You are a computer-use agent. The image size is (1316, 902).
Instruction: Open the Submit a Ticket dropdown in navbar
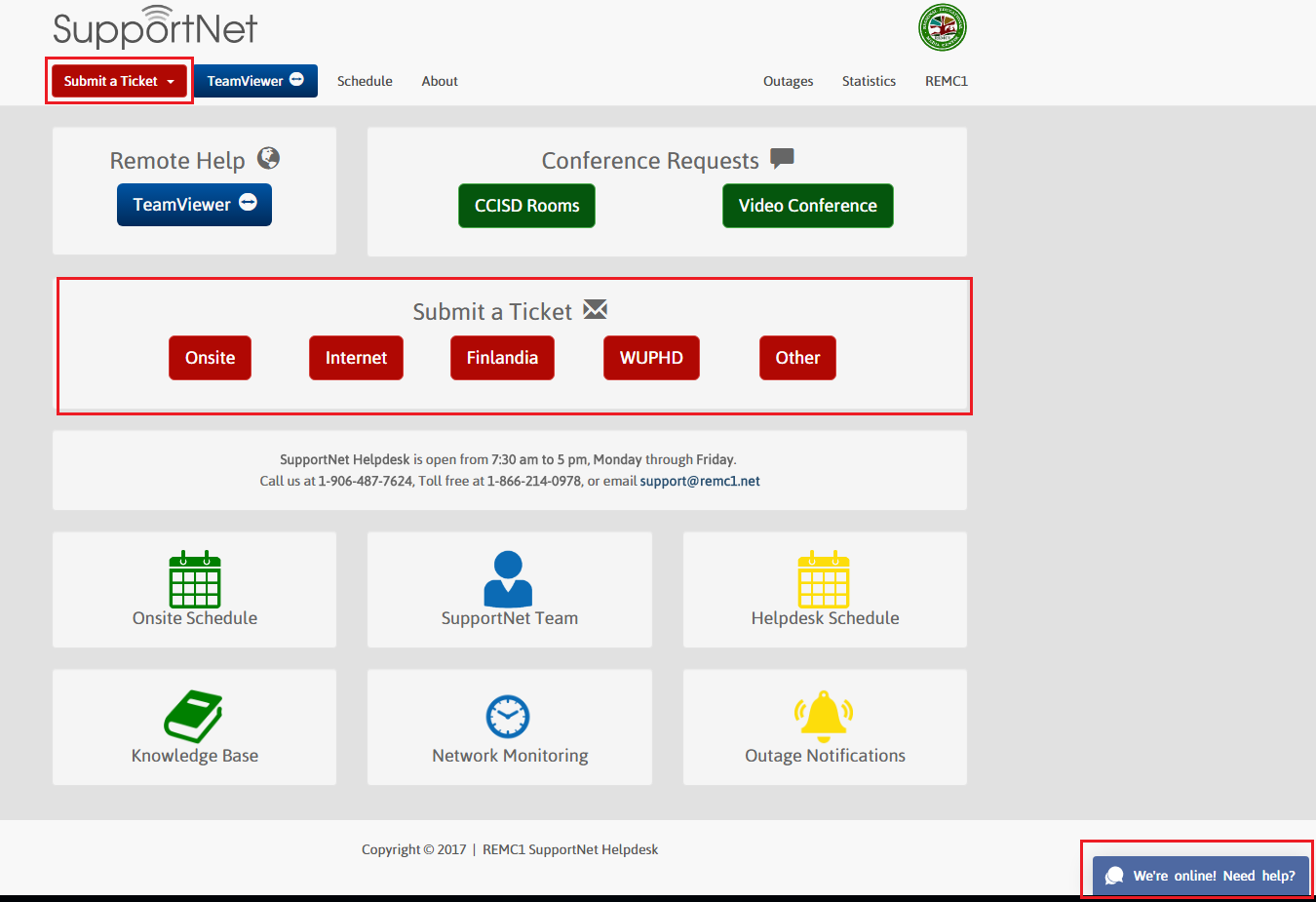119,81
